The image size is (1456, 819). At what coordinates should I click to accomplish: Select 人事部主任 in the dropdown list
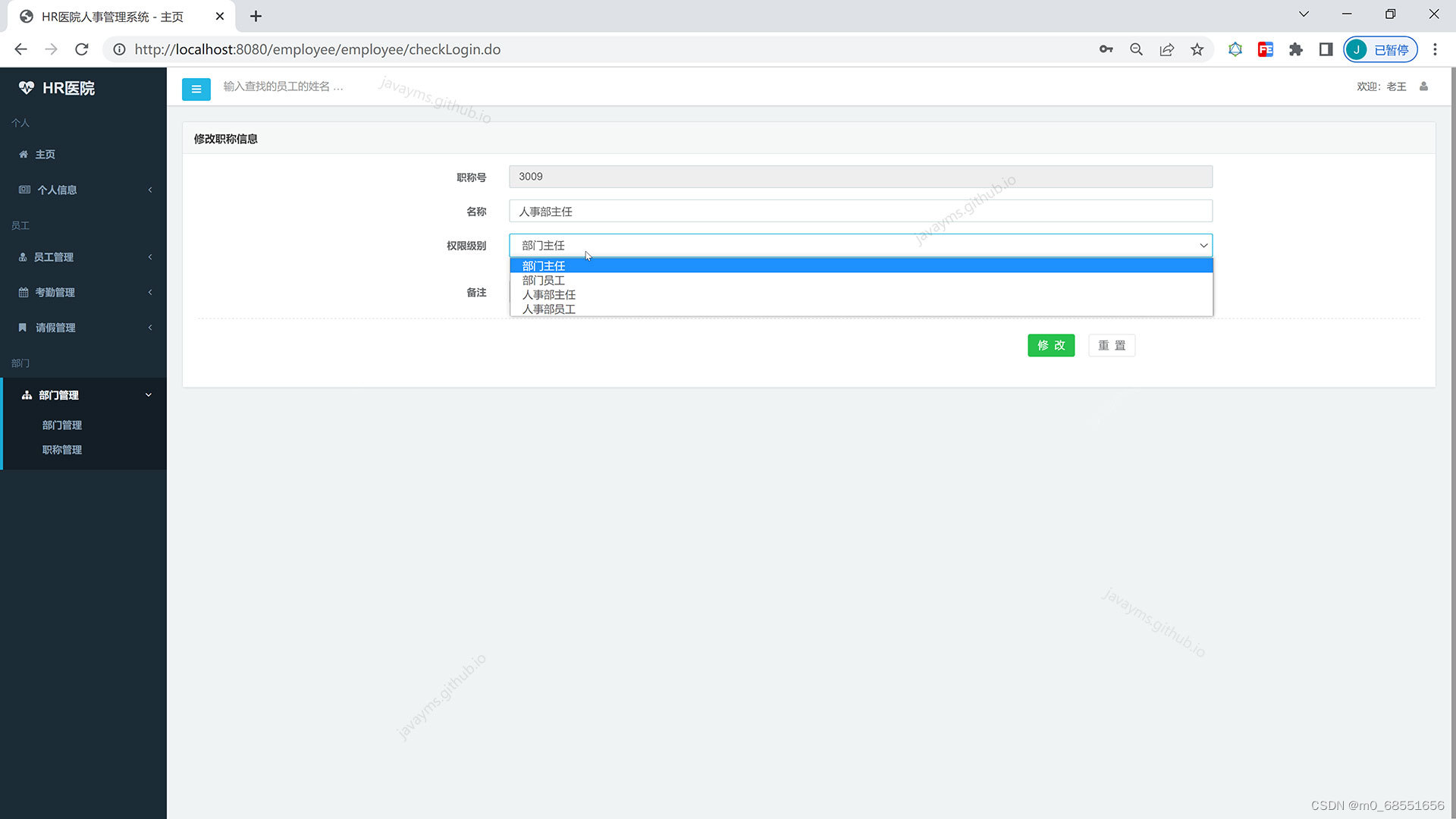coord(861,294)
